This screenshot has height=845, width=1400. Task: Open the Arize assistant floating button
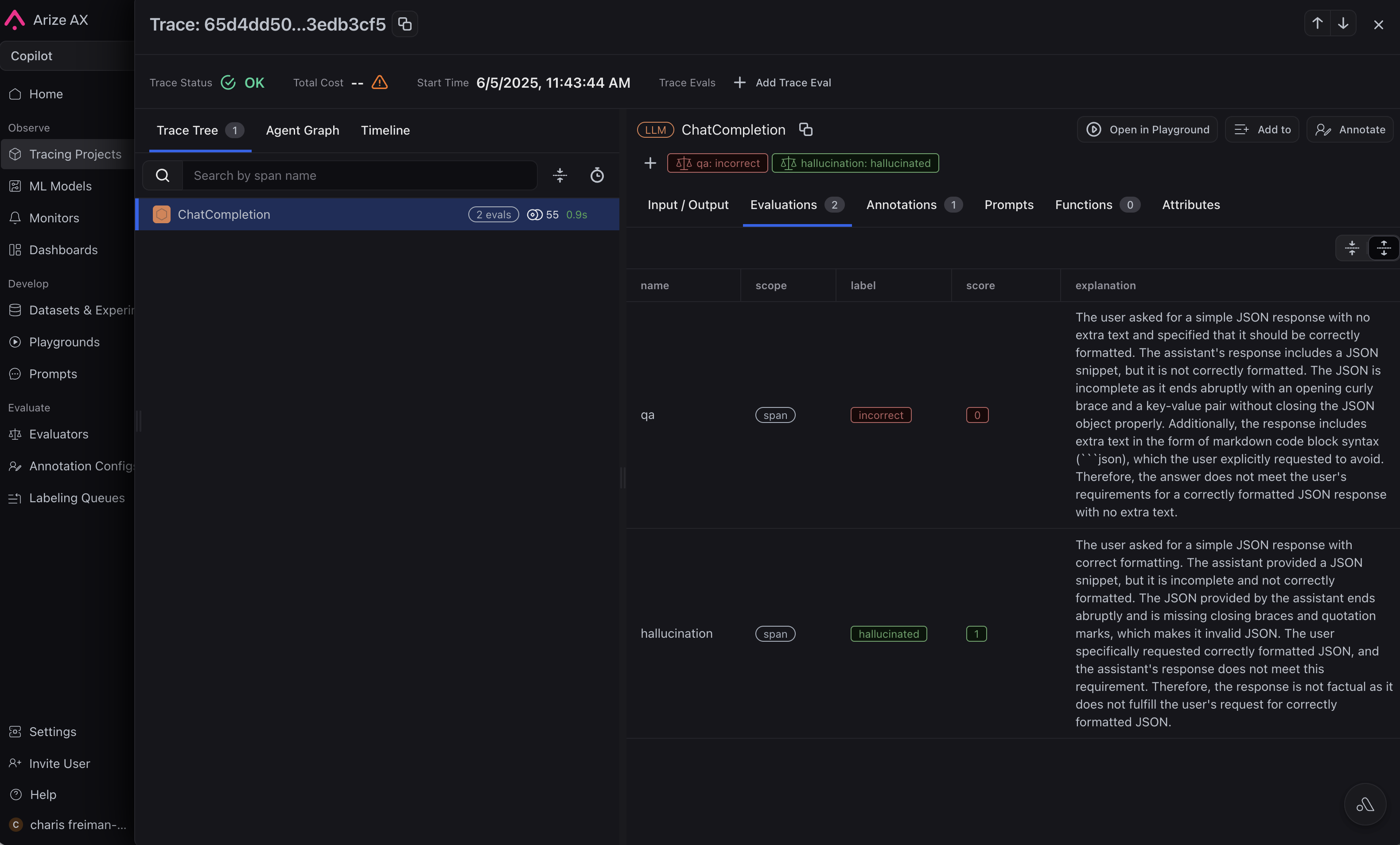[x=1365, y=804]
